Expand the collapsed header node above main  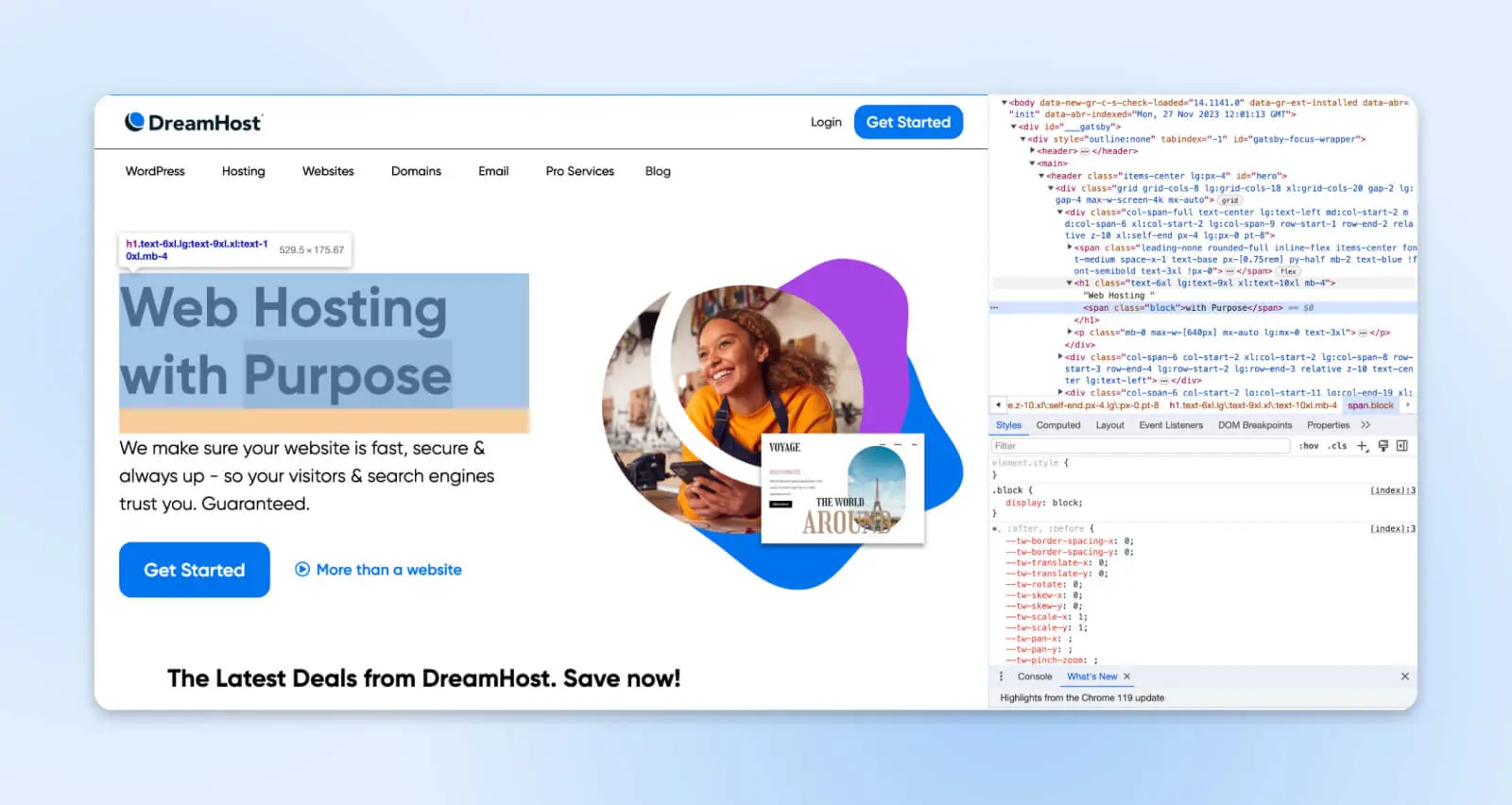(1032, 151)
